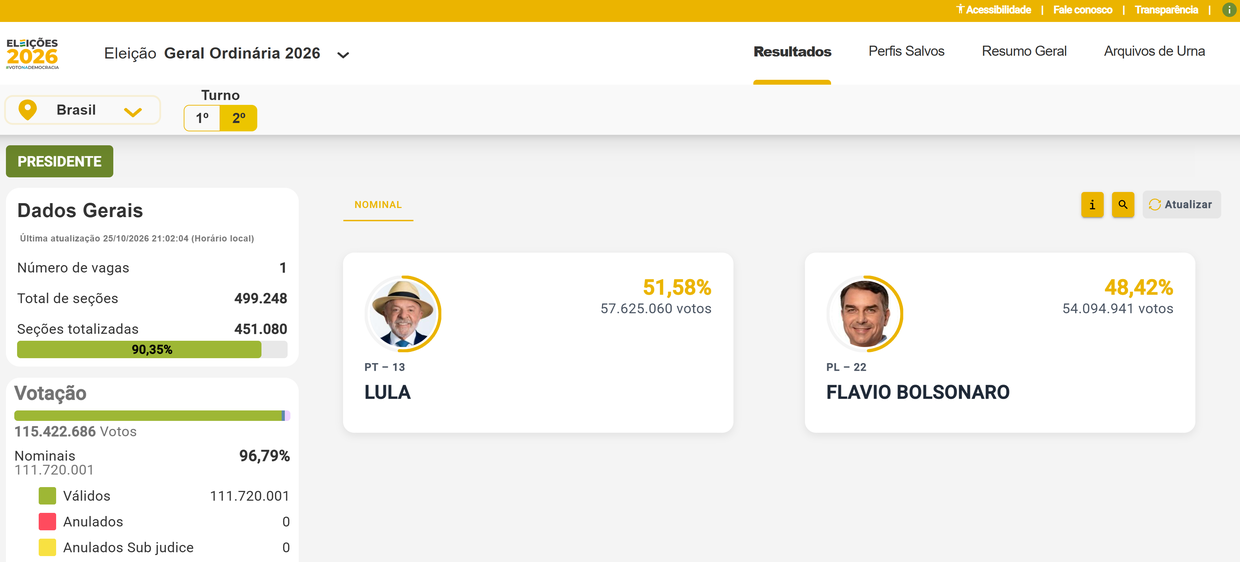This screenshot has width=1240, height=562.
Task: Open the Resumo Geral tab
Action: 1024,51
